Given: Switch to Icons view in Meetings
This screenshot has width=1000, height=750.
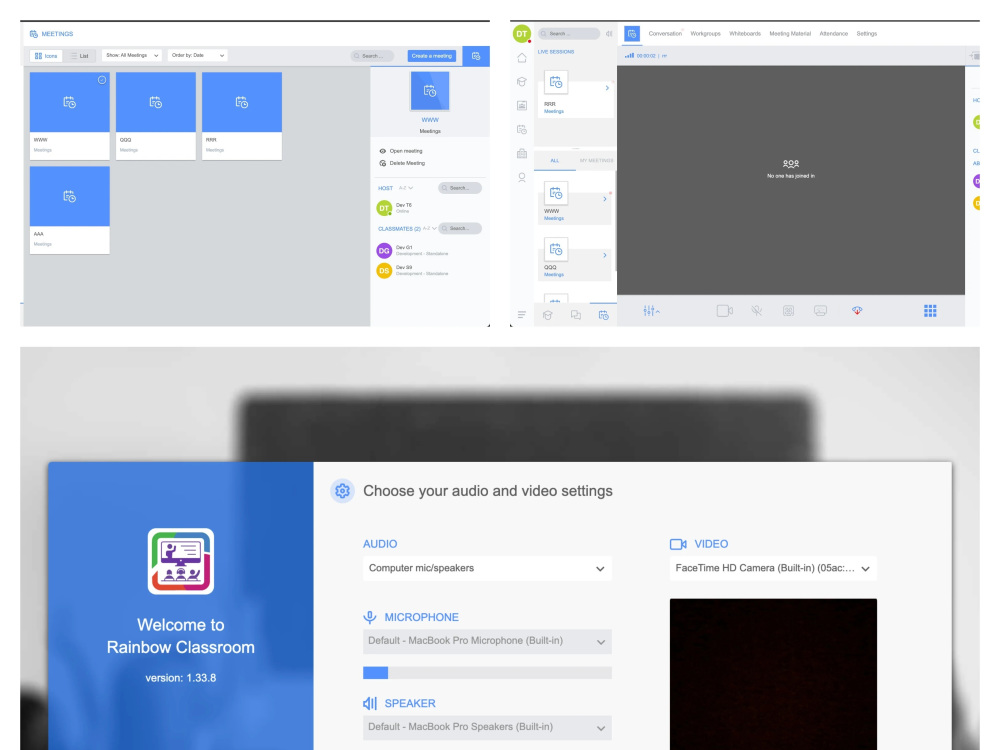Looking at the screenshot, I should [x=46, y=56].
